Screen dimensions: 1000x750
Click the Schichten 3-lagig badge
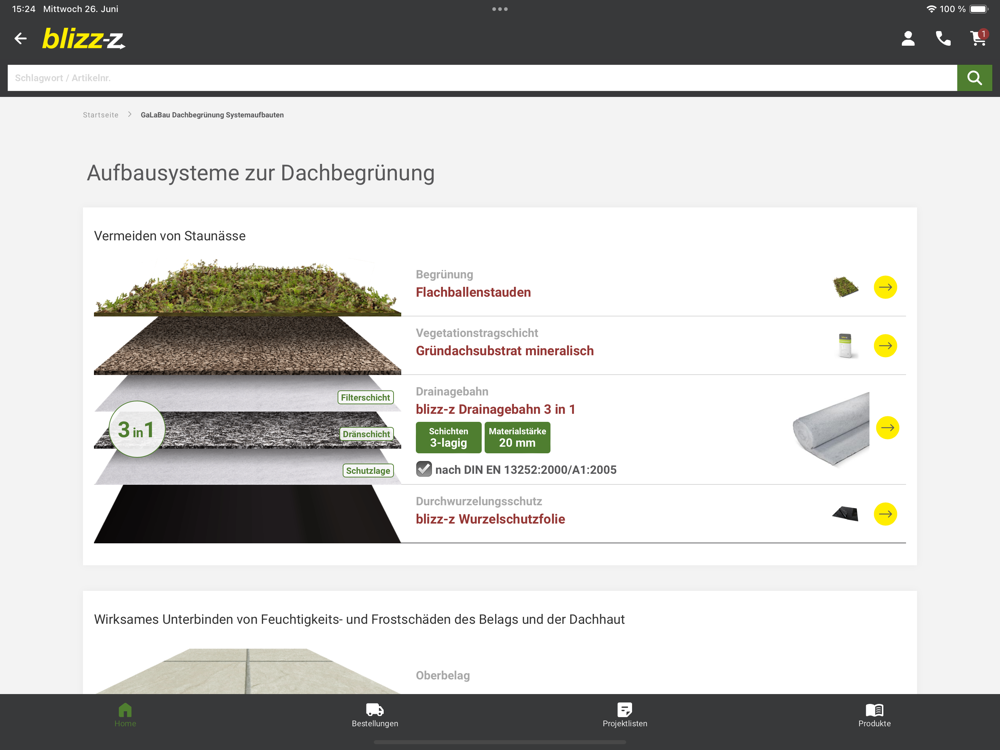coord(448,438)
